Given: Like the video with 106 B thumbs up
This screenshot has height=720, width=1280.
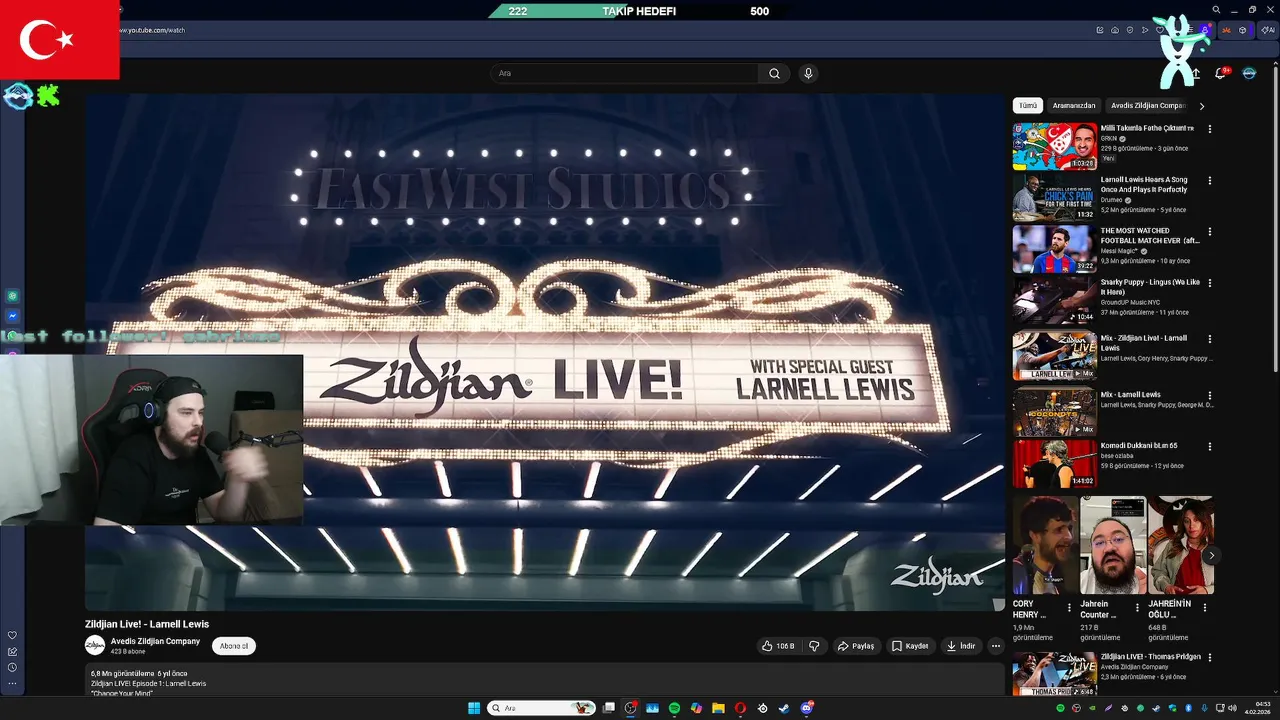Looking at the screenshot, I should (777, 646).
